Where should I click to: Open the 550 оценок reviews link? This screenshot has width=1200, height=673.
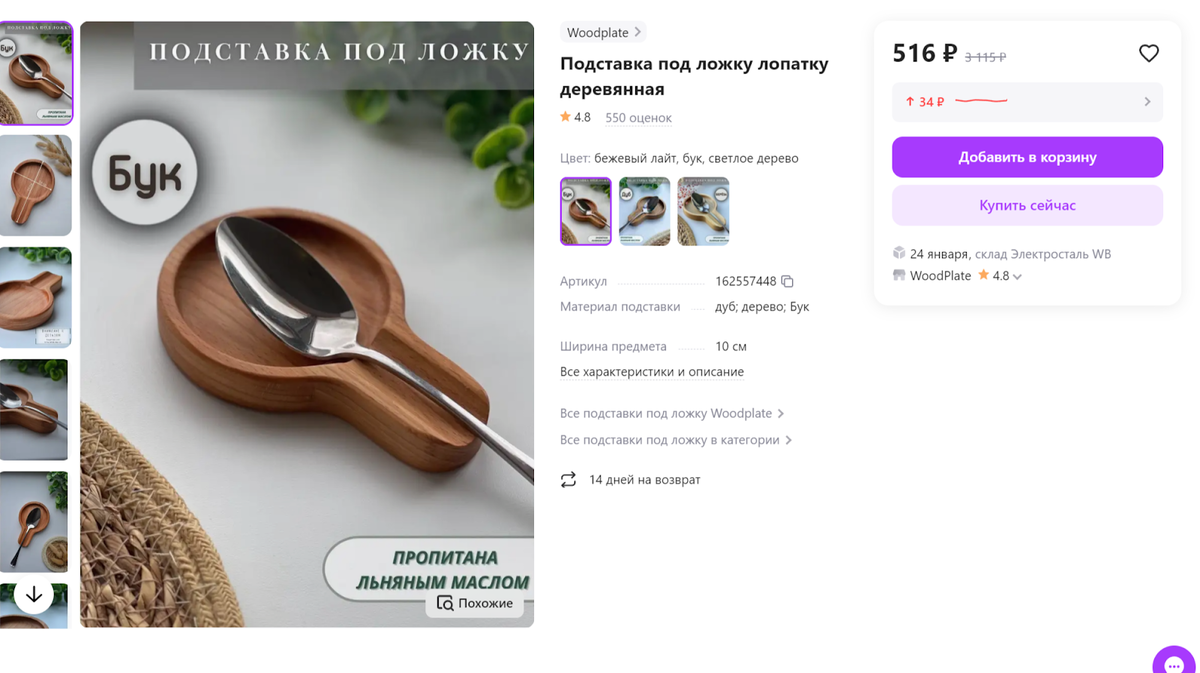637,117
